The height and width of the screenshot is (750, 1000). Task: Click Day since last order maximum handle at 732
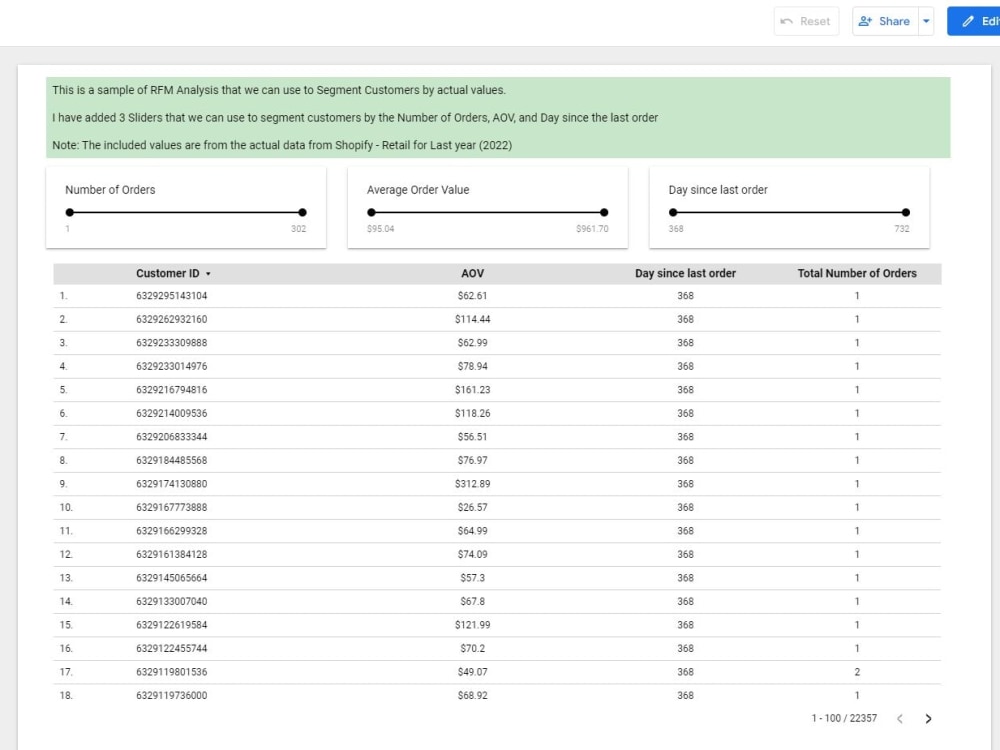[906, 212]
